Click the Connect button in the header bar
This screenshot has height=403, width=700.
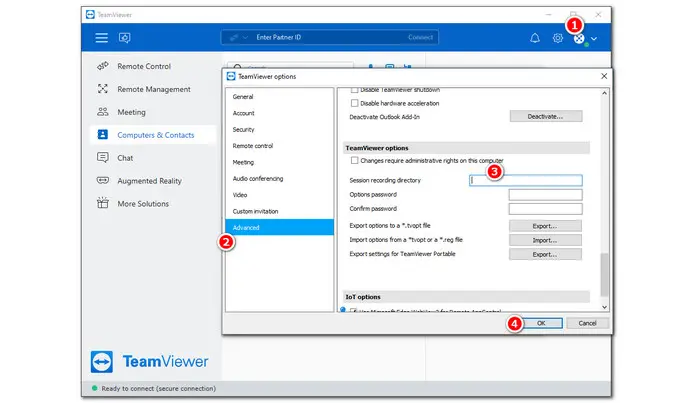[x=420, y=37]
